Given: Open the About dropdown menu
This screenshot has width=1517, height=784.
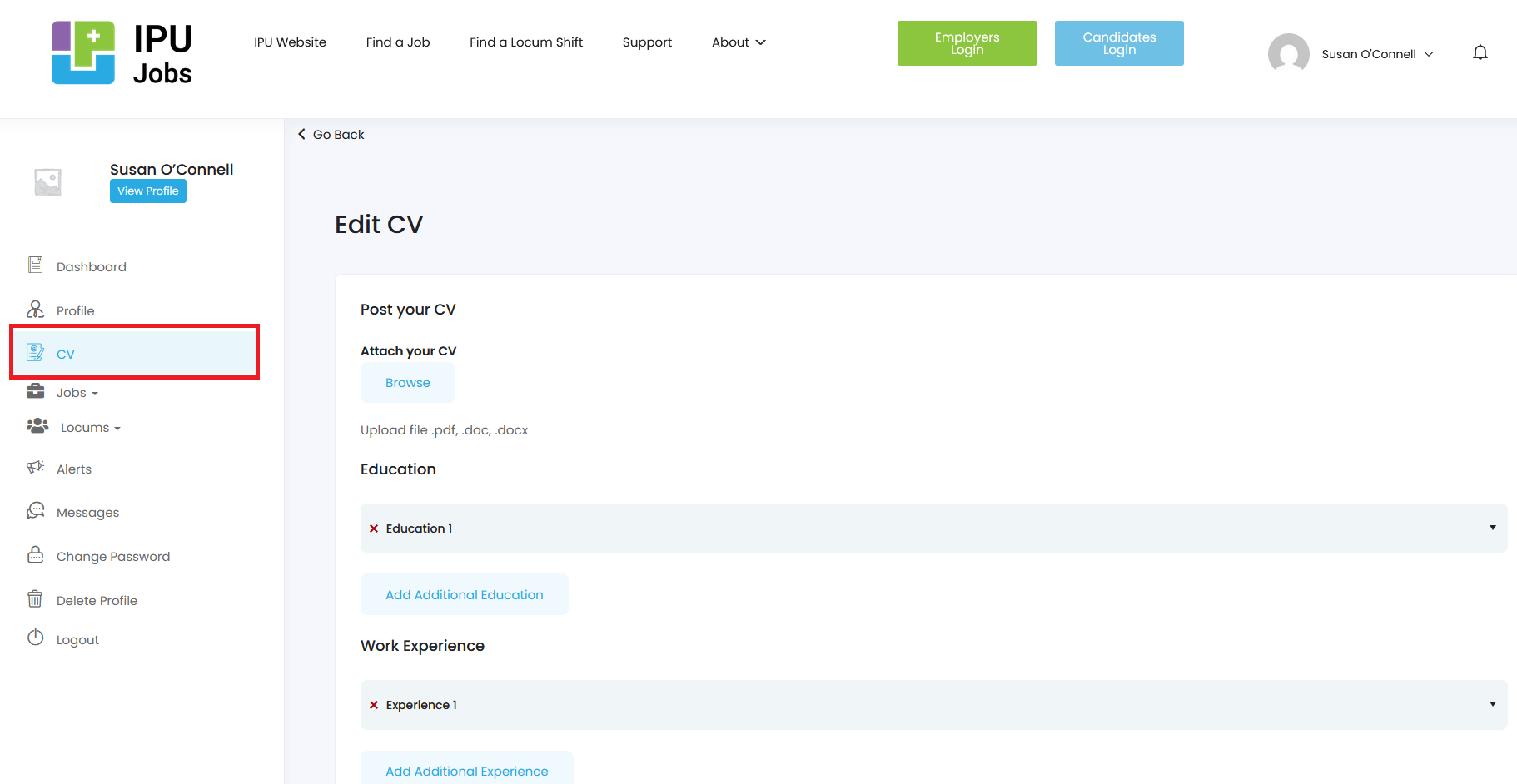Looking at the screenshot, I should coord(738,42).
